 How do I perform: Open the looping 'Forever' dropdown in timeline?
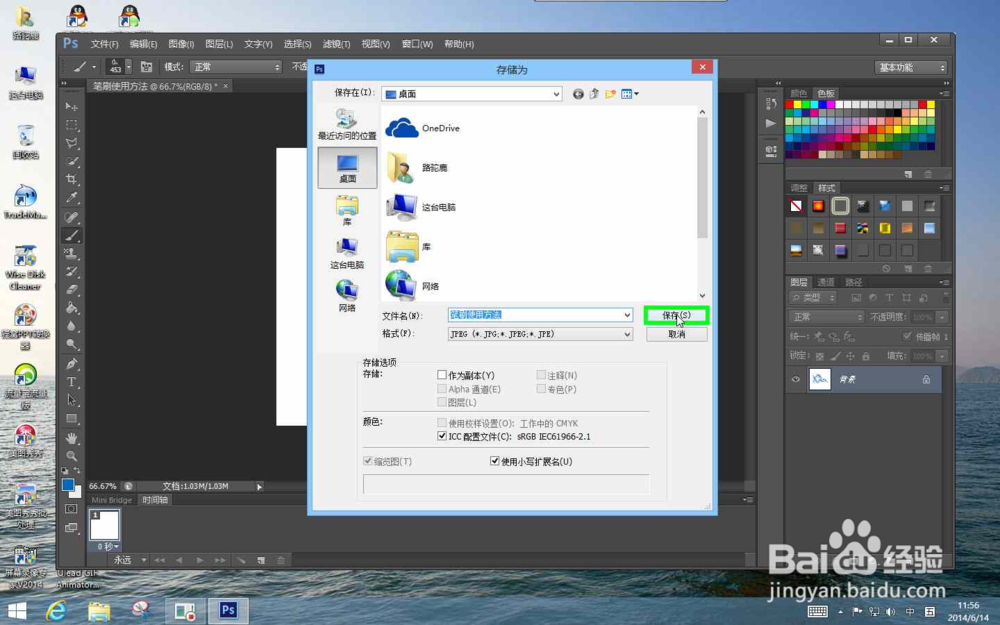click(x=129, y=560)
